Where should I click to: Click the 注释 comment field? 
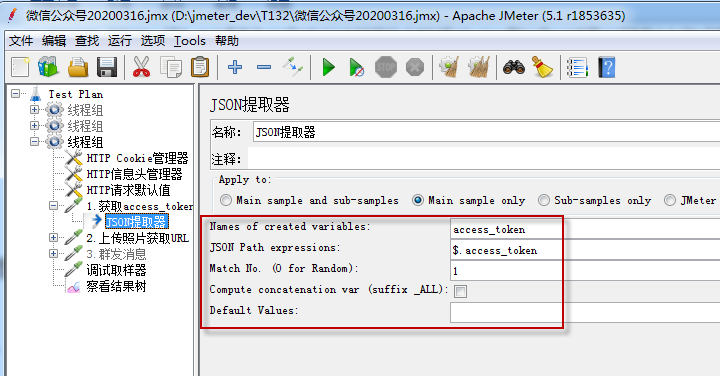484,159
